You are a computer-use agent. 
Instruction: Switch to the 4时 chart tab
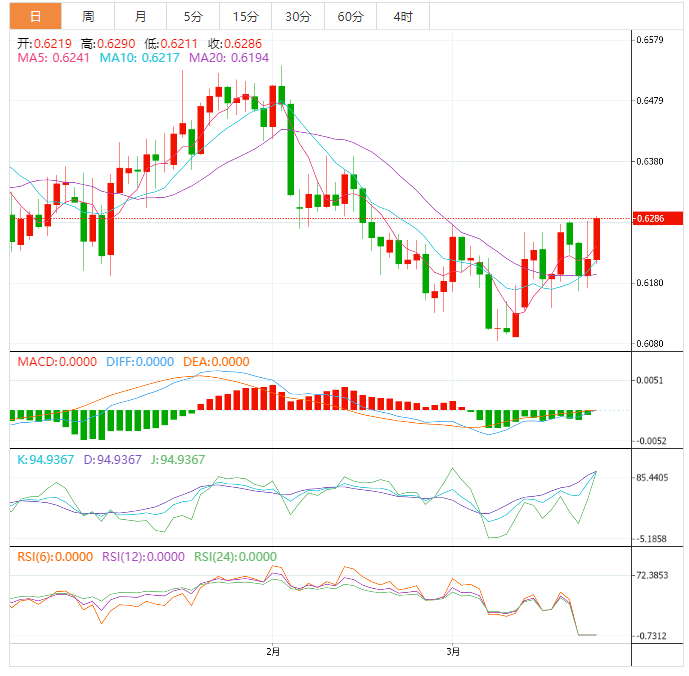tap(403, 16)
